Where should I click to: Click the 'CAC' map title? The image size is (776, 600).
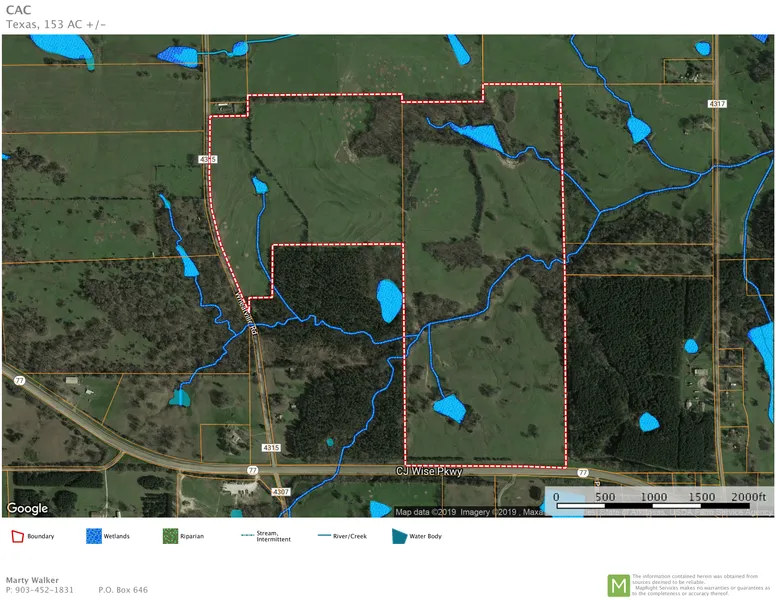click(17, 11)
